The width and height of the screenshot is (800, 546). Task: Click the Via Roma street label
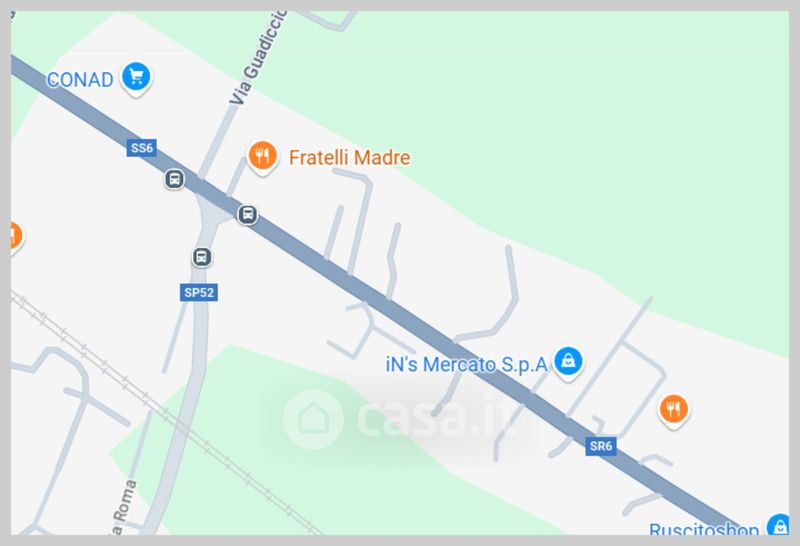124,507
